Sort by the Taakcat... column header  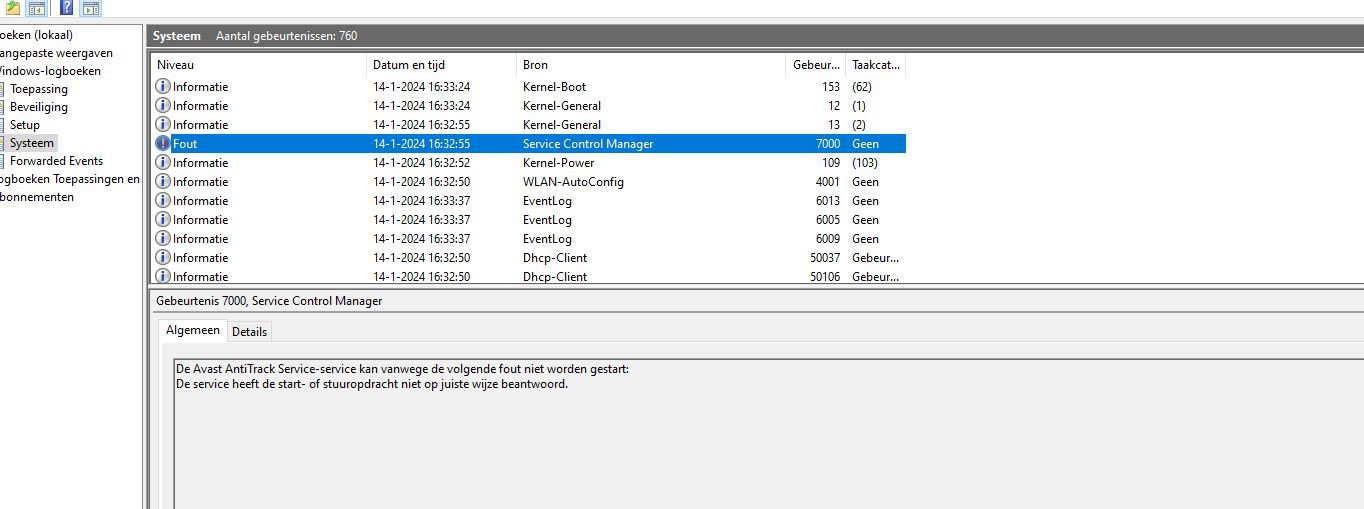click(875, 65)
